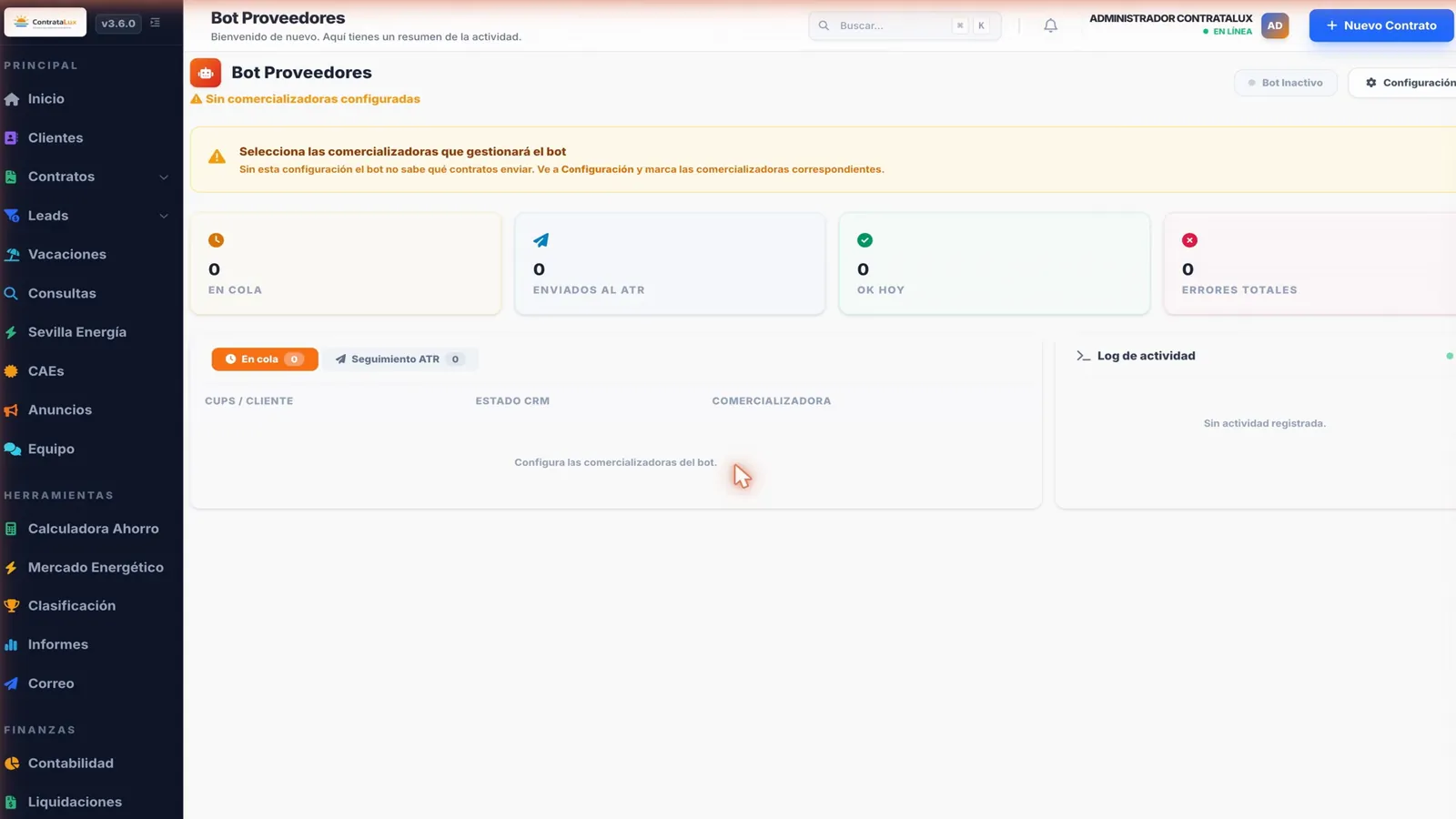Image resolution: width=1456 pixels, height=819 pixels.
Task: Click the En cola stat card
Action: coord(346,264)
